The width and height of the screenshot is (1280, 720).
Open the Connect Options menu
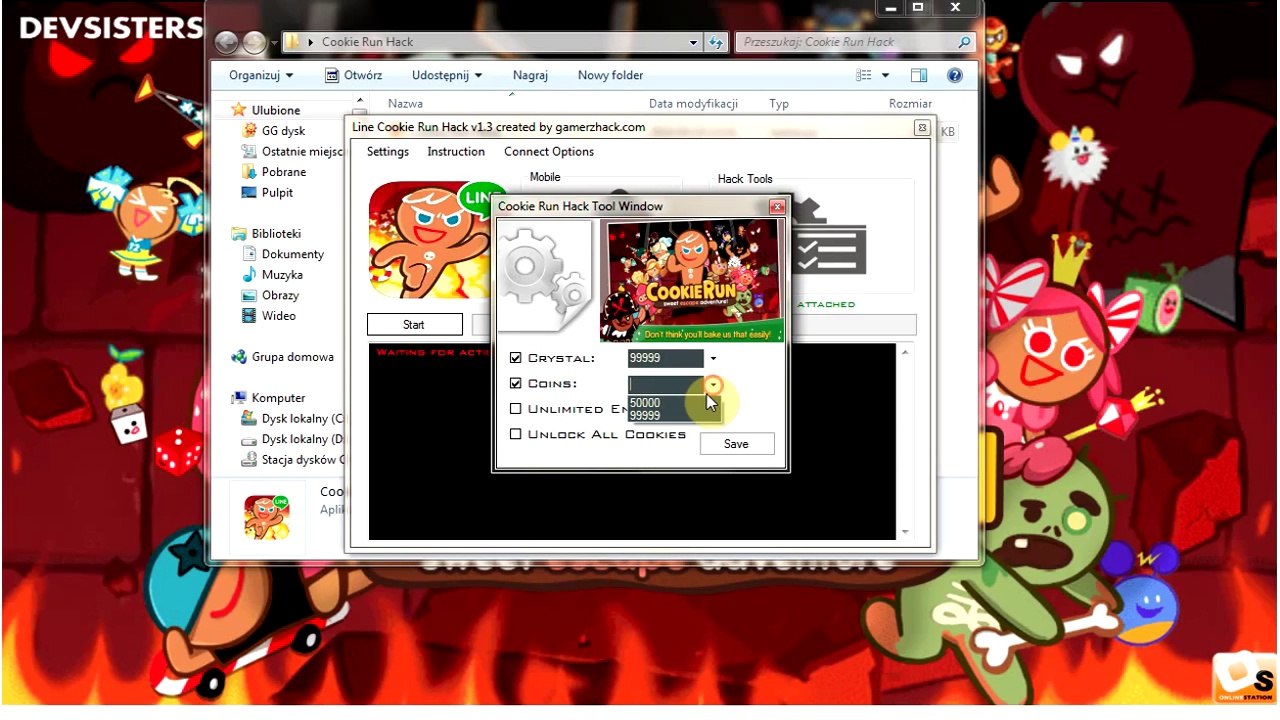548,151
